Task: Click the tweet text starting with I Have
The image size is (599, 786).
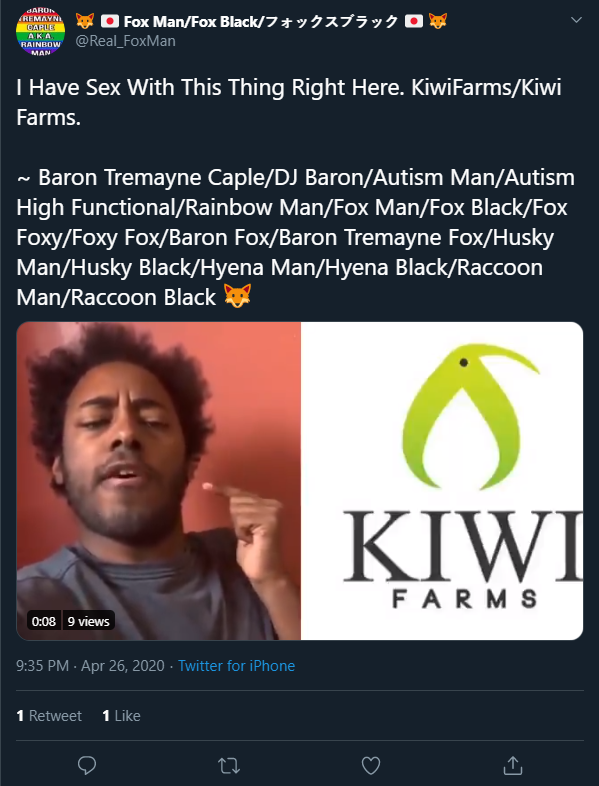Action: (289, 102)
